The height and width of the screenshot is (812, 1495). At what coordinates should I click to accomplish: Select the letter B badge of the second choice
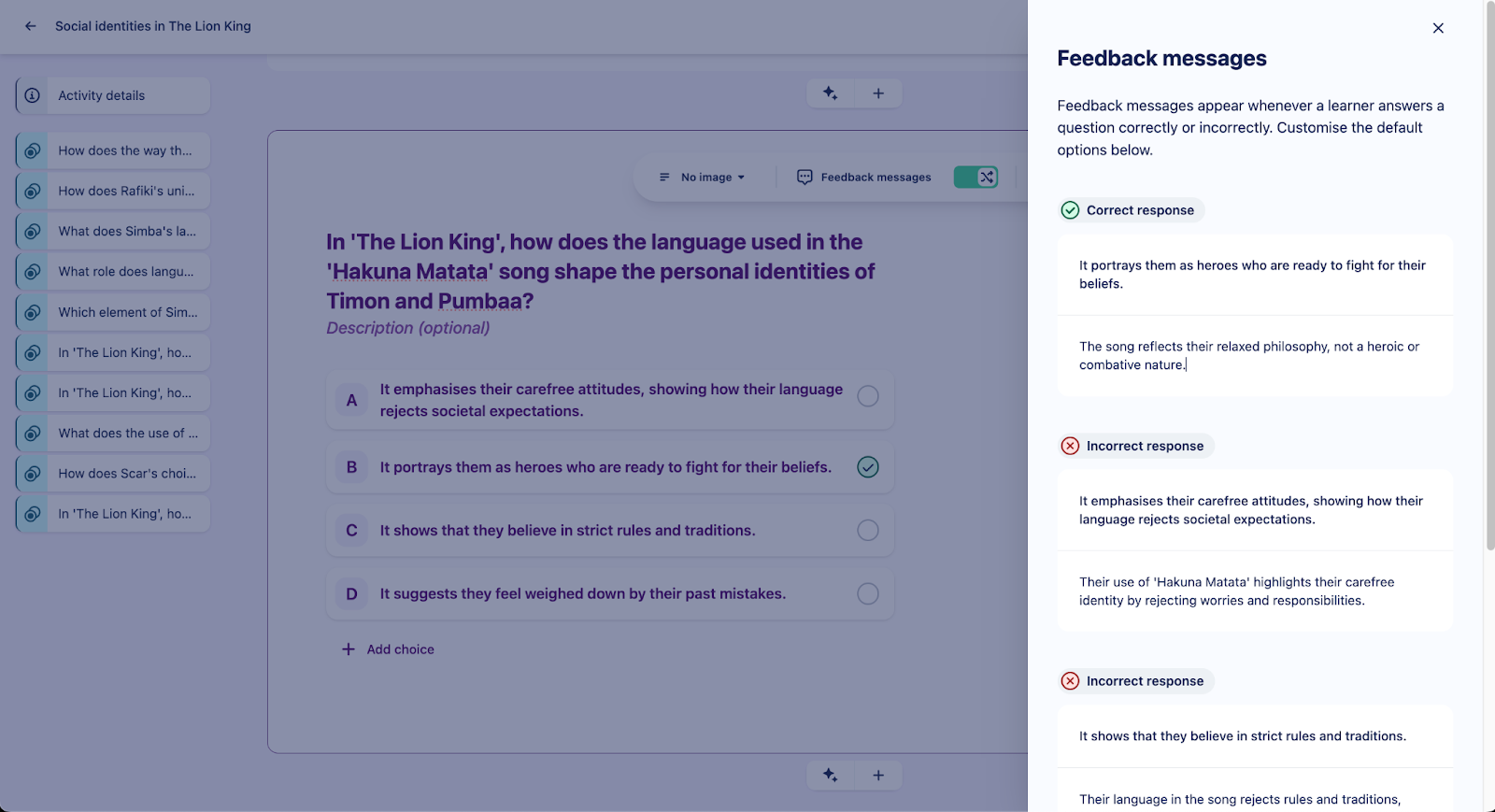[x=352, y=466]
